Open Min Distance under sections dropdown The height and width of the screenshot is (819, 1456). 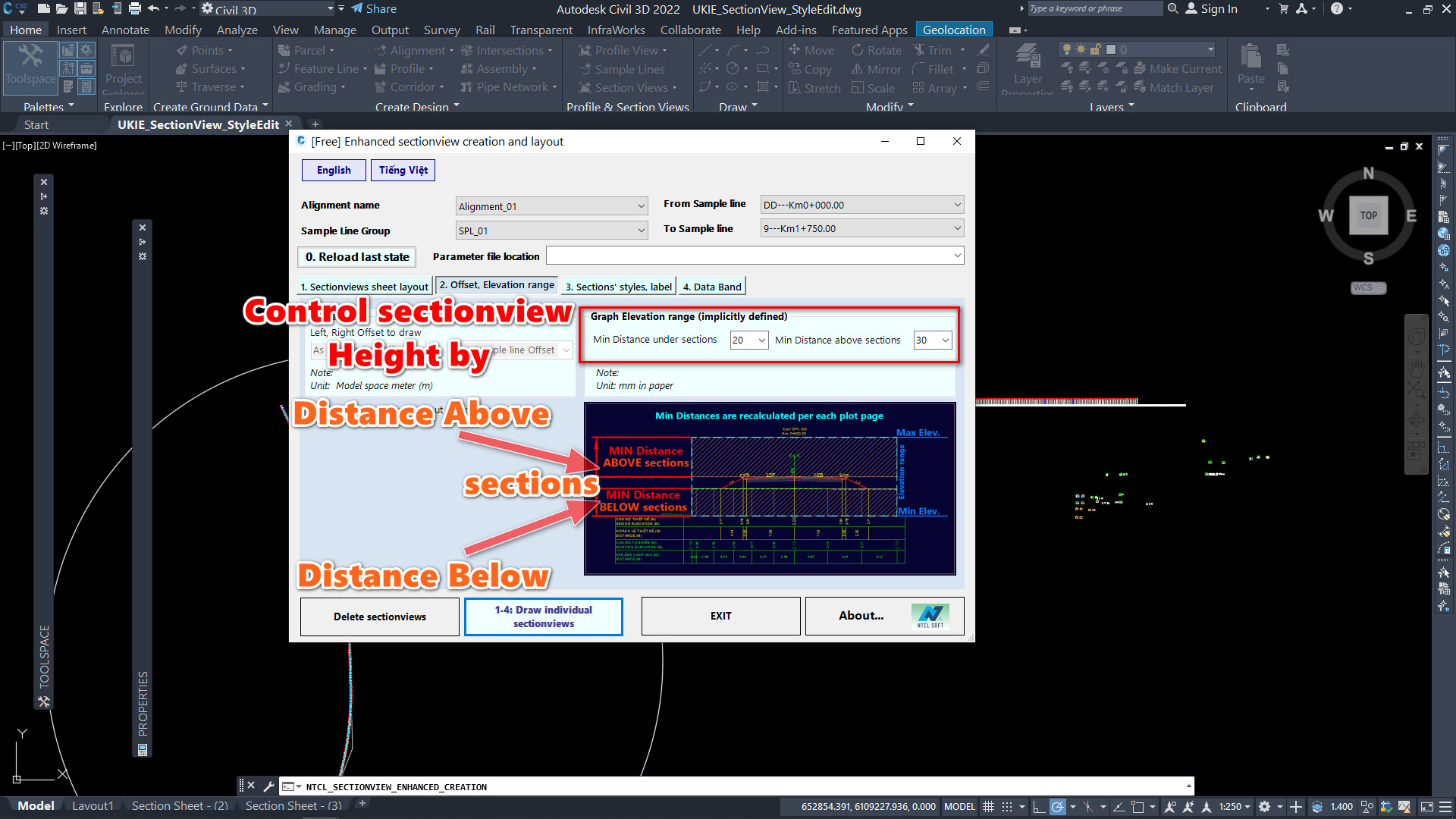(x=762, y=340)
